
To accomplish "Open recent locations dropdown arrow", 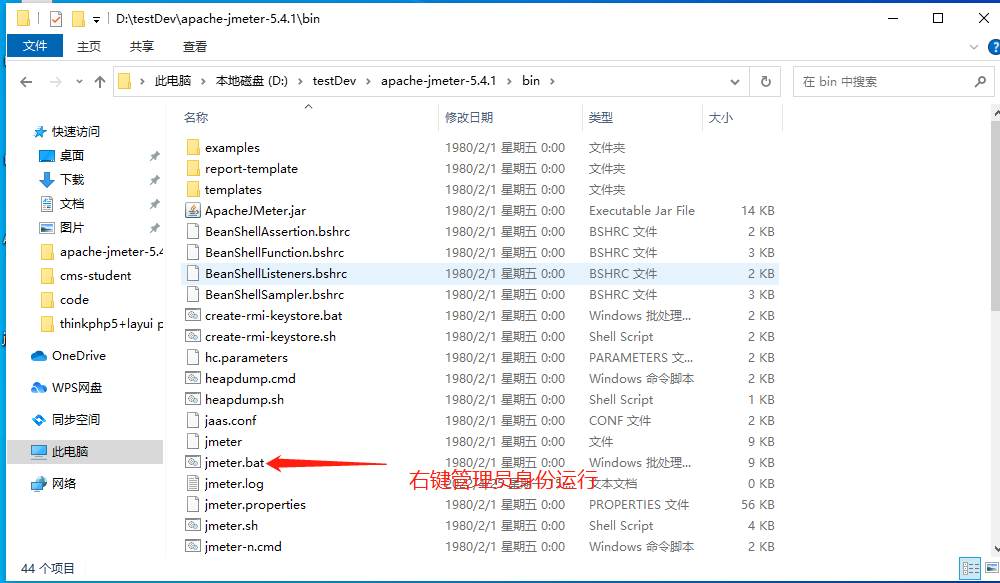I will tap(79, 82).
